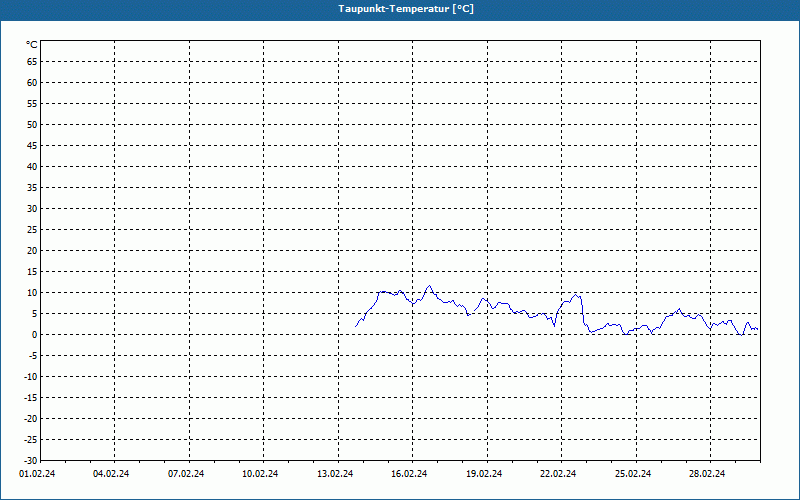Click the Taupunkt-Temperatur [°C] chart title
Image resolution: width=800 pixels, height=500 pixels.
[x=406, y=9]
